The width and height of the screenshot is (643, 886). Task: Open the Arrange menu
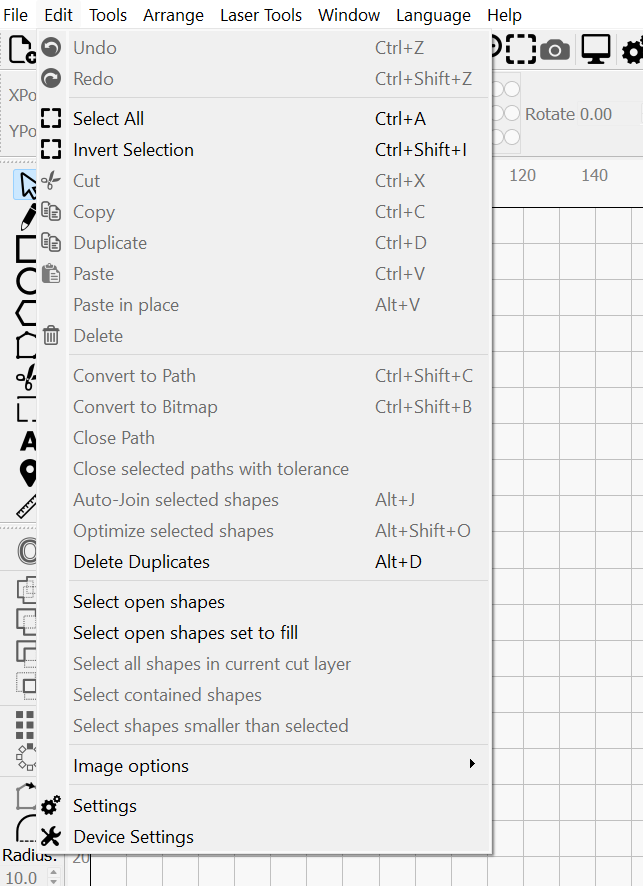173,15
